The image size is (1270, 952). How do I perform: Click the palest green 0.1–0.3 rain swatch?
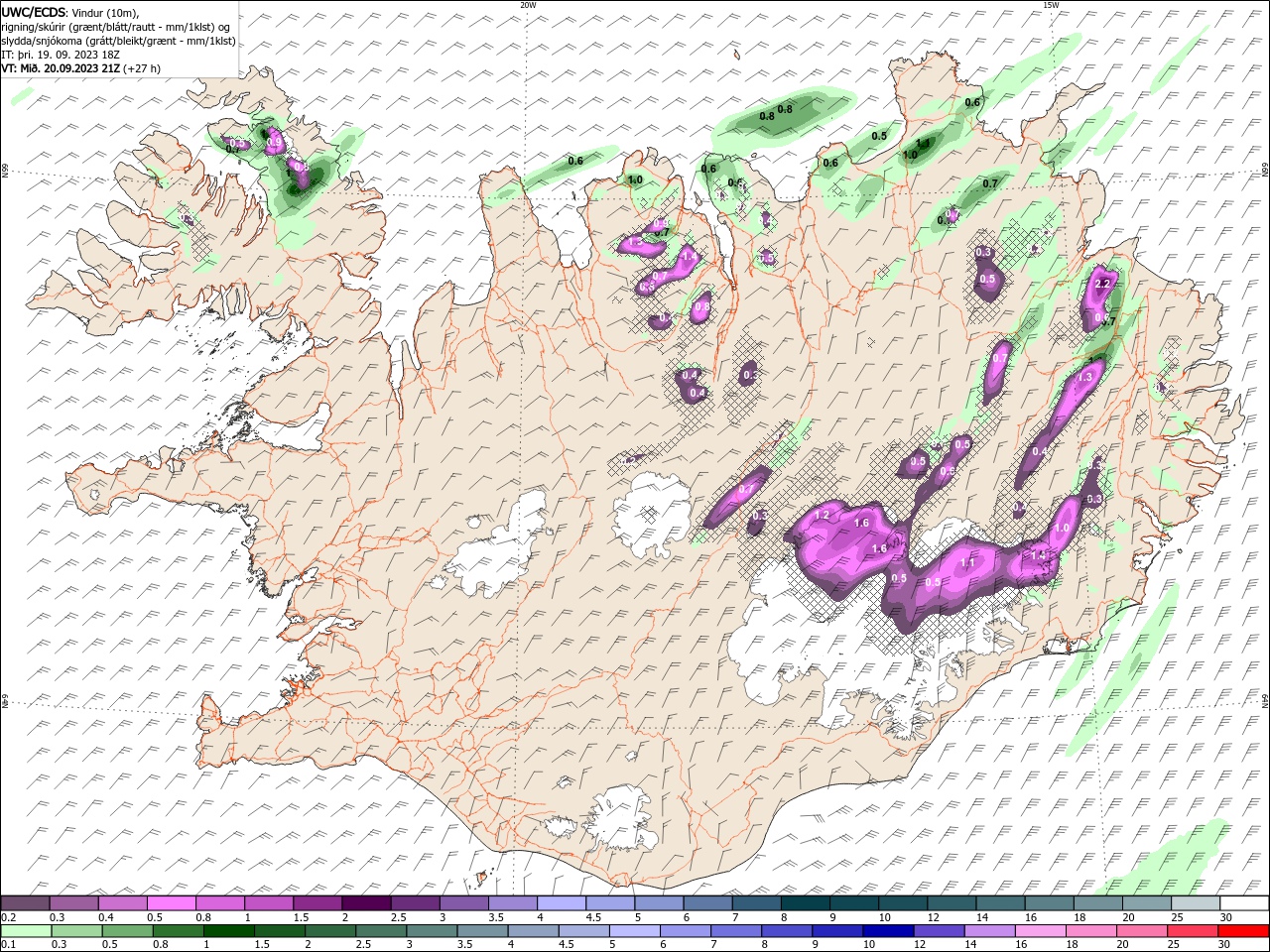tap(26, 931)
